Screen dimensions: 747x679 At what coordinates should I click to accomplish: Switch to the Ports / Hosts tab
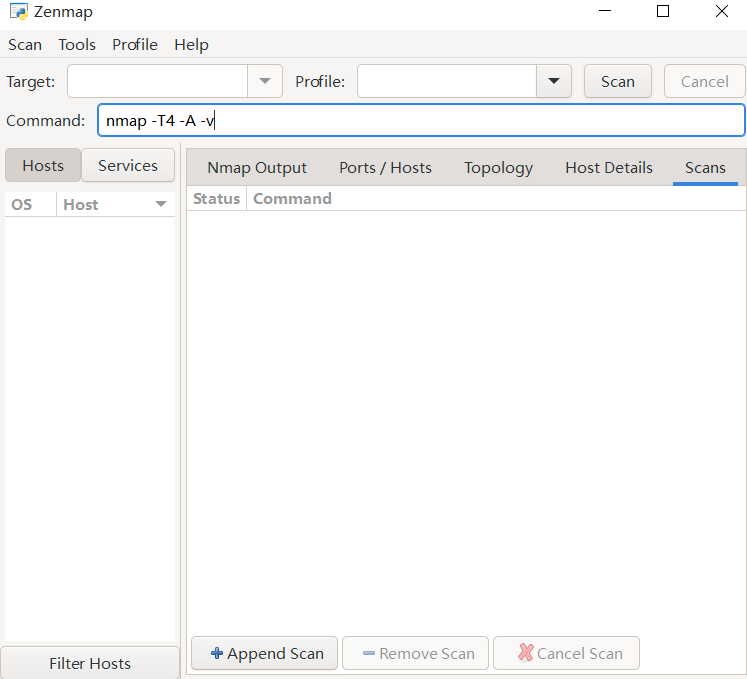(385, 168)
